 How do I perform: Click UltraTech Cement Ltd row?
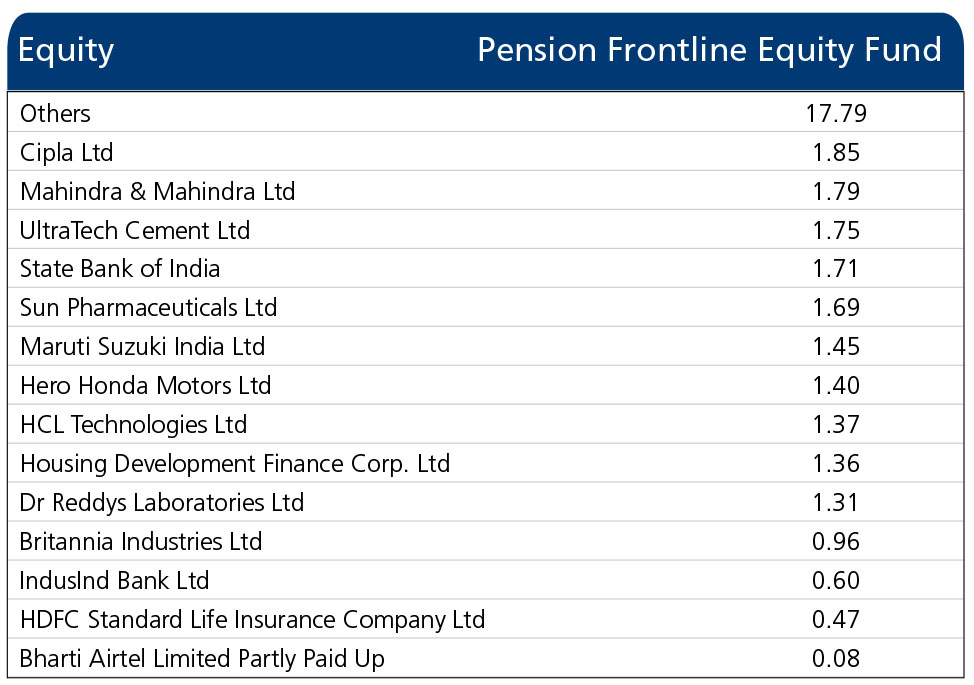pyautogui.click(x=486, y=230)
